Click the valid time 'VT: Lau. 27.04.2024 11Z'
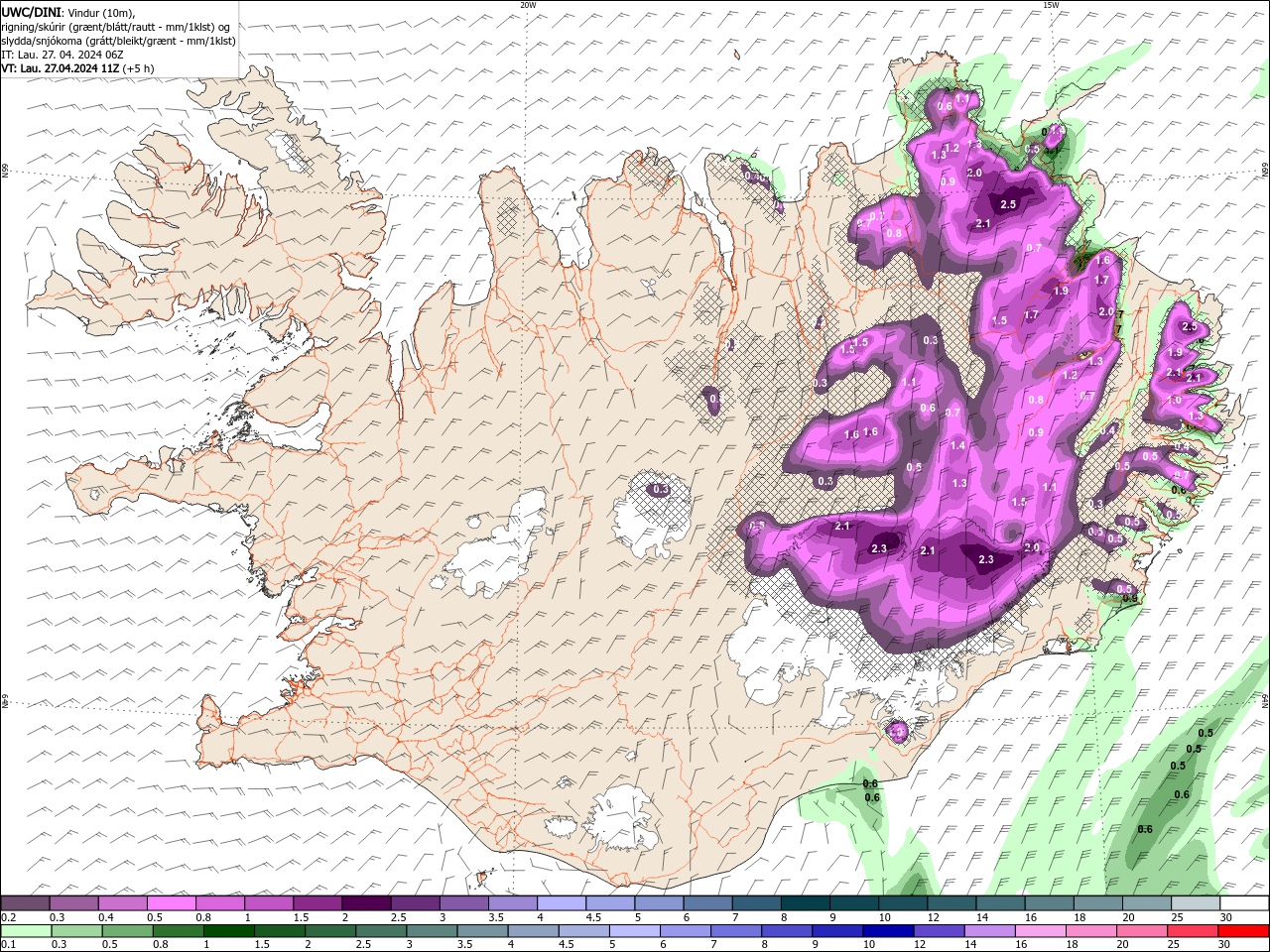The width and height of the screenshot is (1270, 952). [x=61, y=68]
